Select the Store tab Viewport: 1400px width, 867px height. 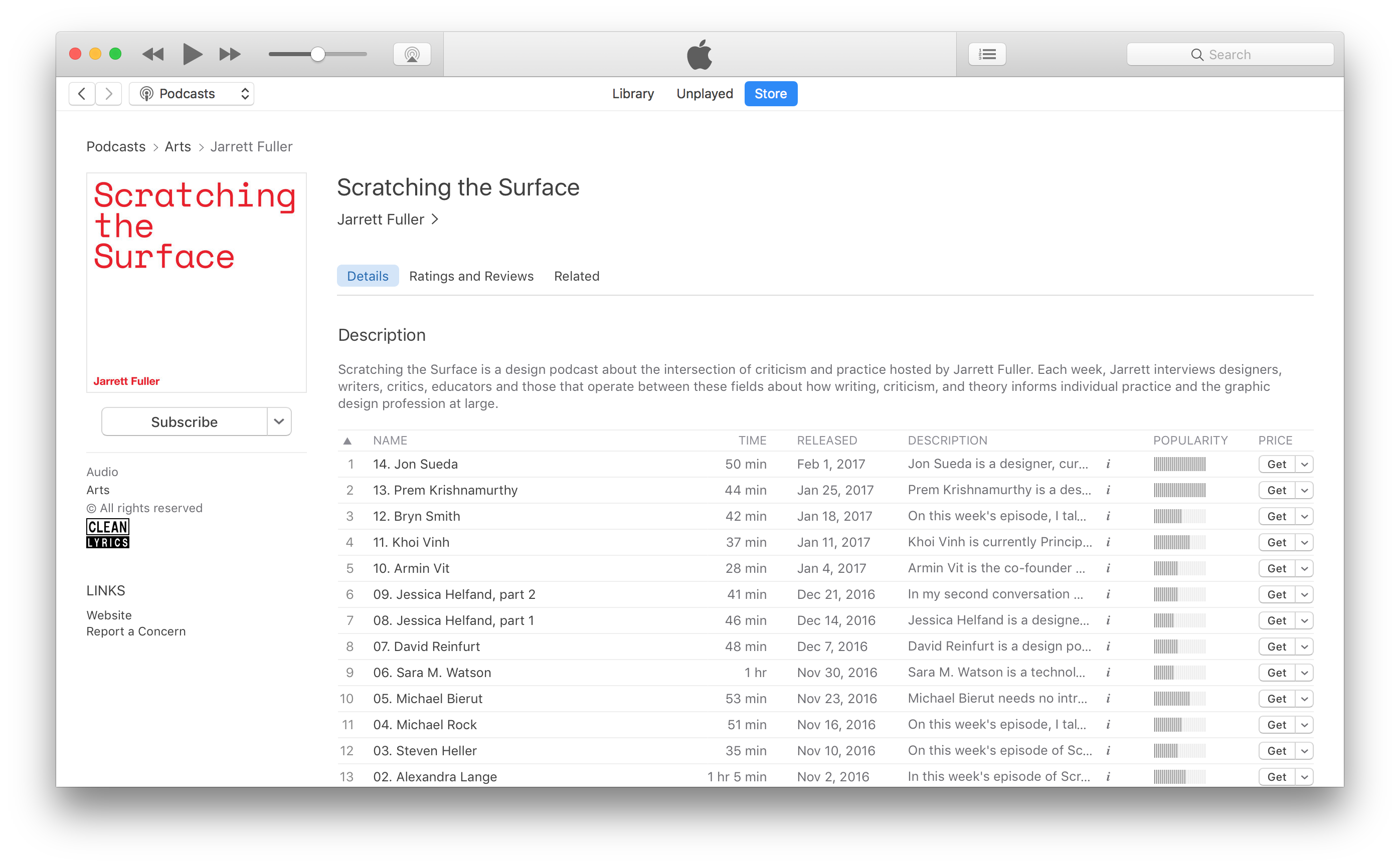tap(771, 94)
